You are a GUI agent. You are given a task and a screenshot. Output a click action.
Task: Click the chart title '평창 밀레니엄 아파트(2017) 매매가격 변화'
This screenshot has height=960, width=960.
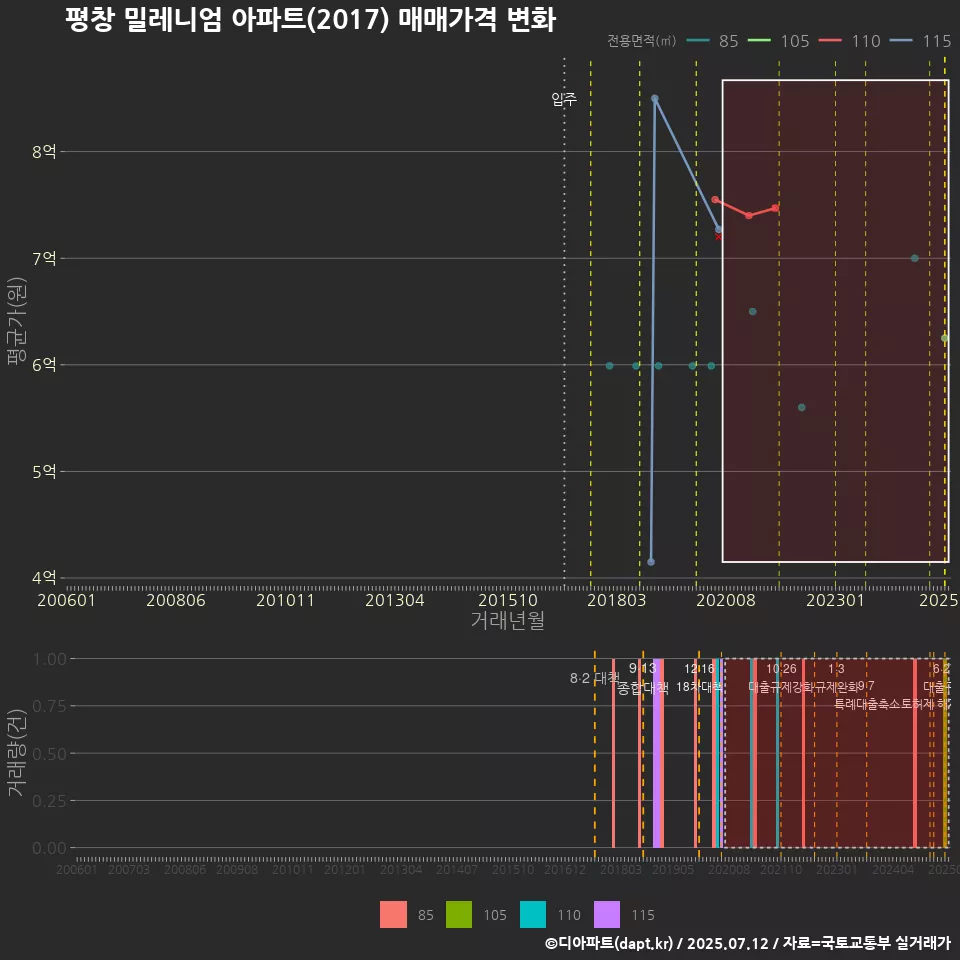click(310, 20)
